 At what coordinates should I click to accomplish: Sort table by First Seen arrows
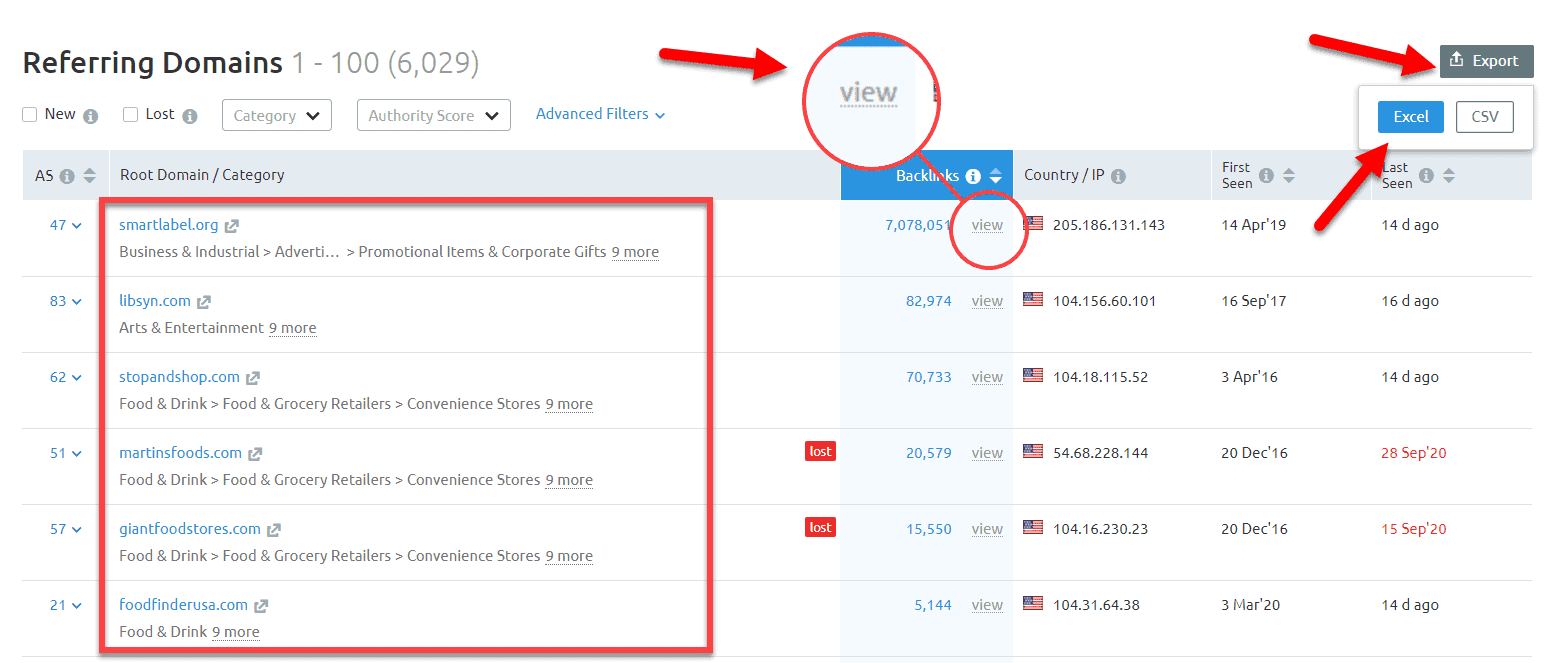click(x=1289, y=176)
